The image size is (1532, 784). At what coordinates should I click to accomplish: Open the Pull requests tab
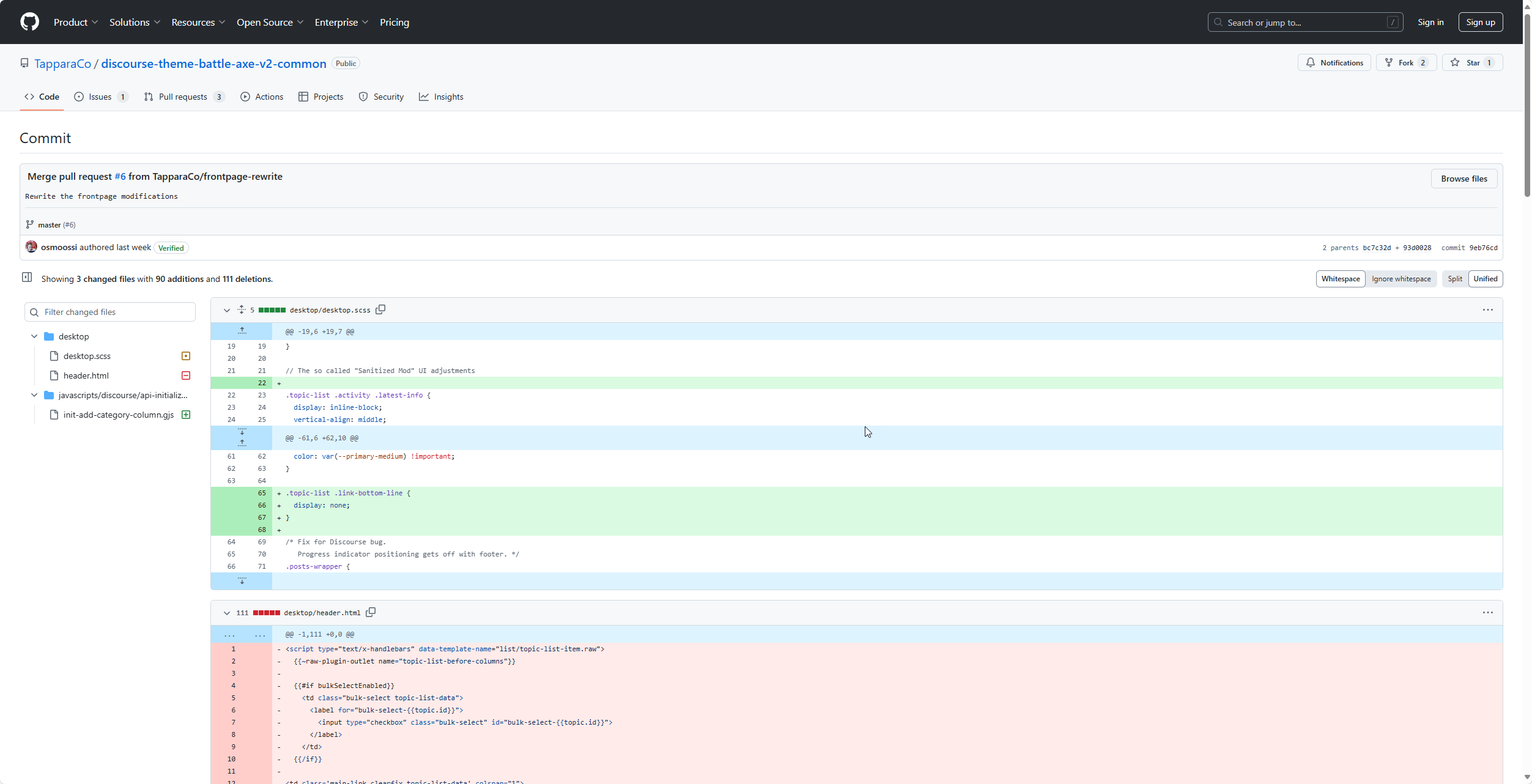183,97
